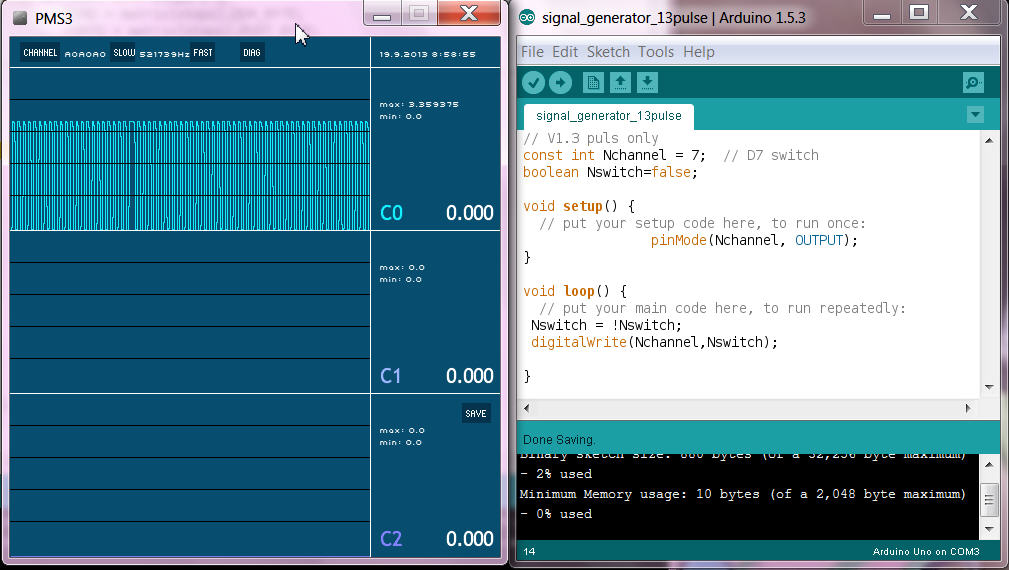Click the Upload arrow icon
This screenshot has height=570, width=1009.
click(561, 83)
